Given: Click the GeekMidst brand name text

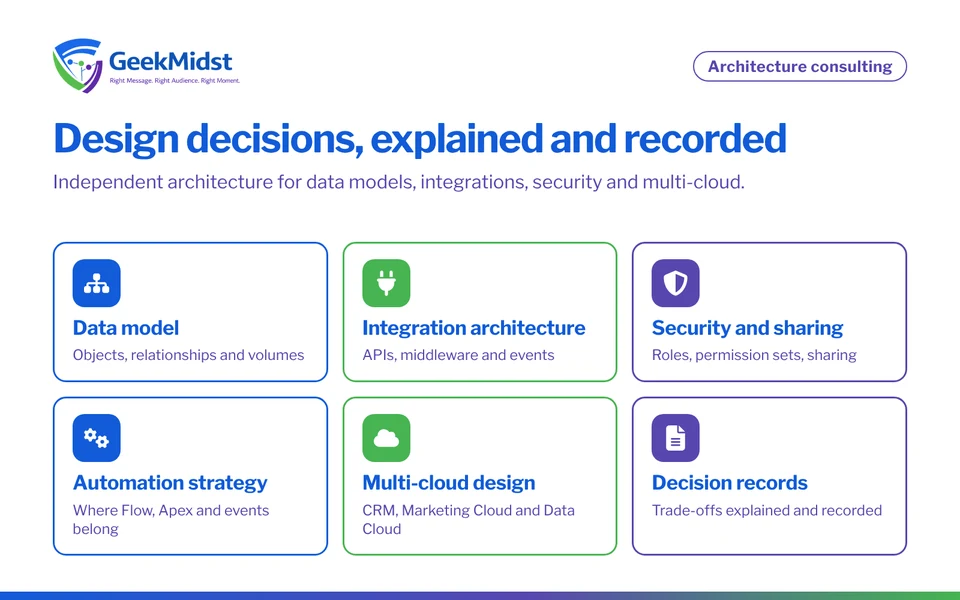Looking at the screenshot, I should (171, 61).
